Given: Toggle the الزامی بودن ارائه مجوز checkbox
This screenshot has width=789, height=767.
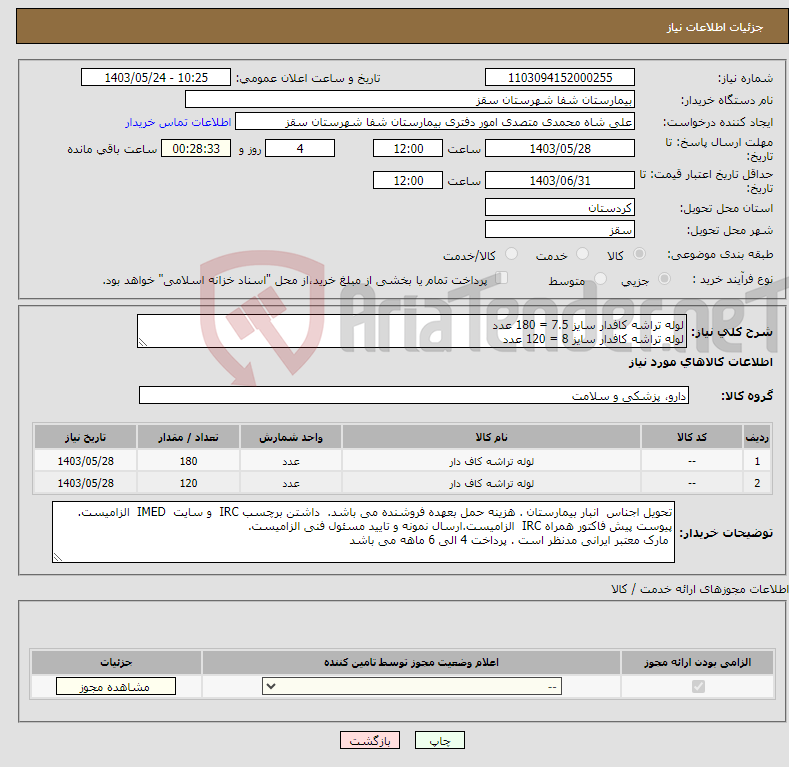Looking at the screenshot, I should point(698,686).
